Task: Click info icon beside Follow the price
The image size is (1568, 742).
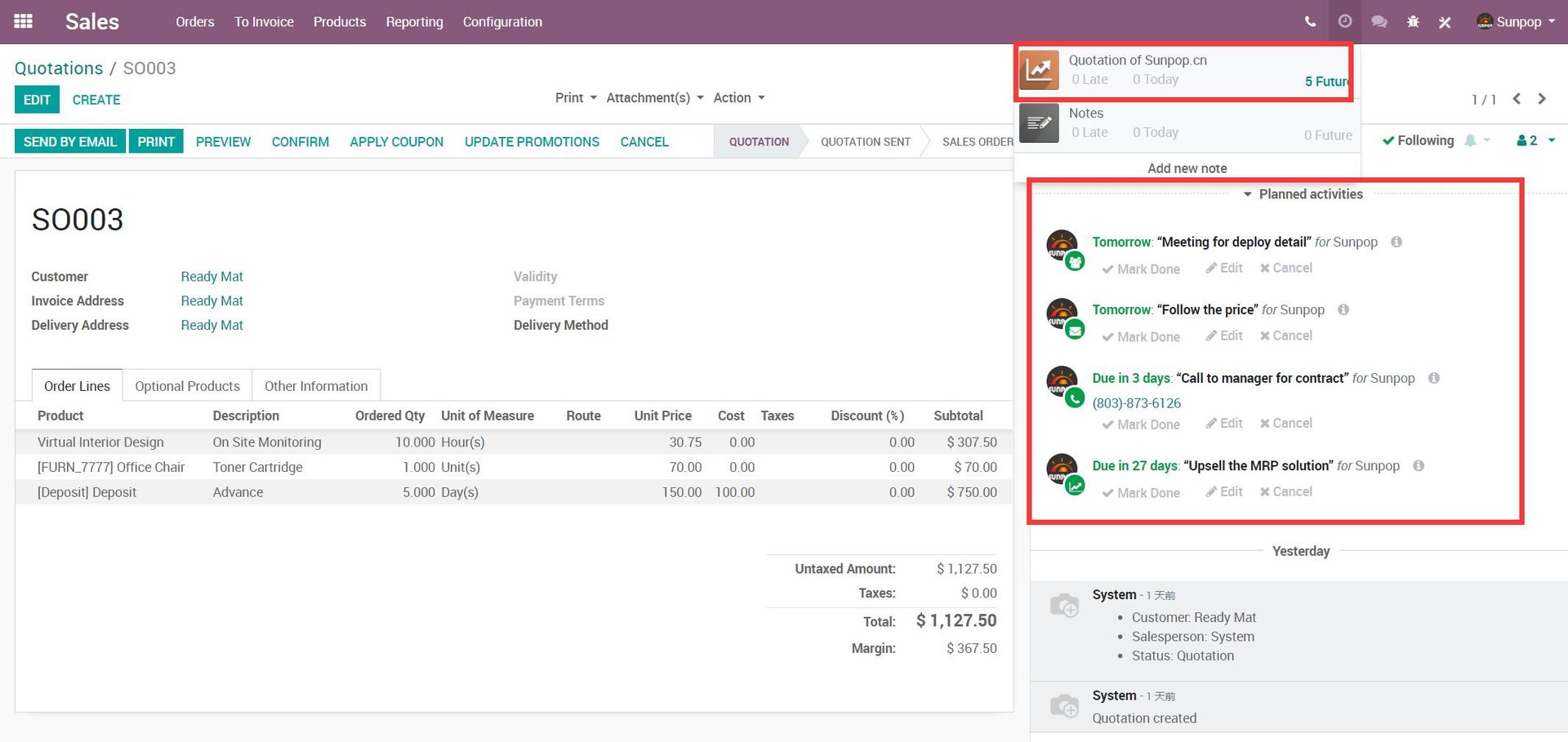Action: [x=1343, y=309]
